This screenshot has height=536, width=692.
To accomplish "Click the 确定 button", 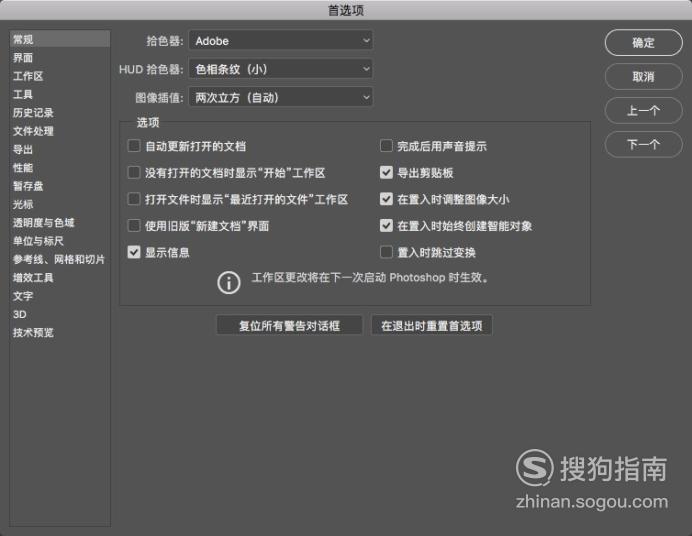I will [643, 43].
